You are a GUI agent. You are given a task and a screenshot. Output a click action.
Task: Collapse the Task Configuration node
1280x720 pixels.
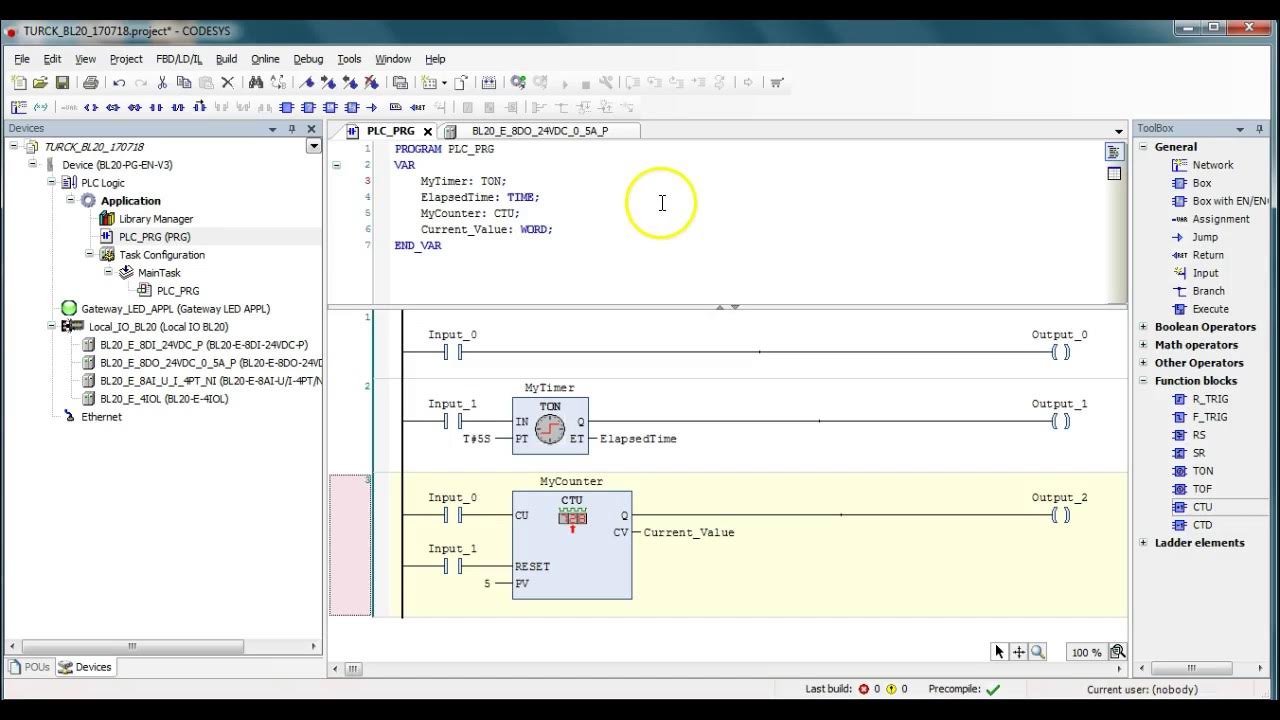click(90, 255)
